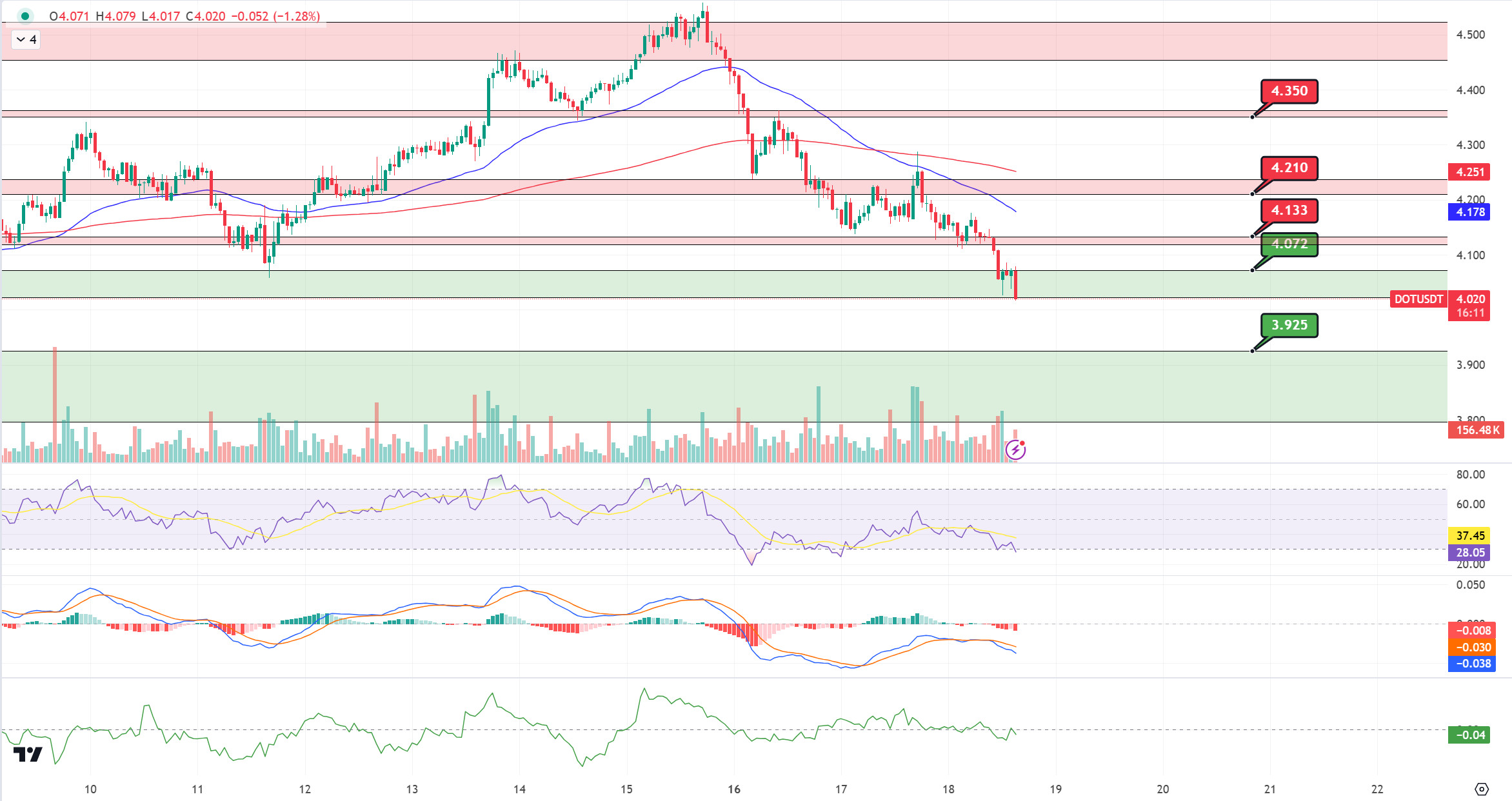
Task: Click the 4.300 price scale tick
Action: click(1470, 145)
